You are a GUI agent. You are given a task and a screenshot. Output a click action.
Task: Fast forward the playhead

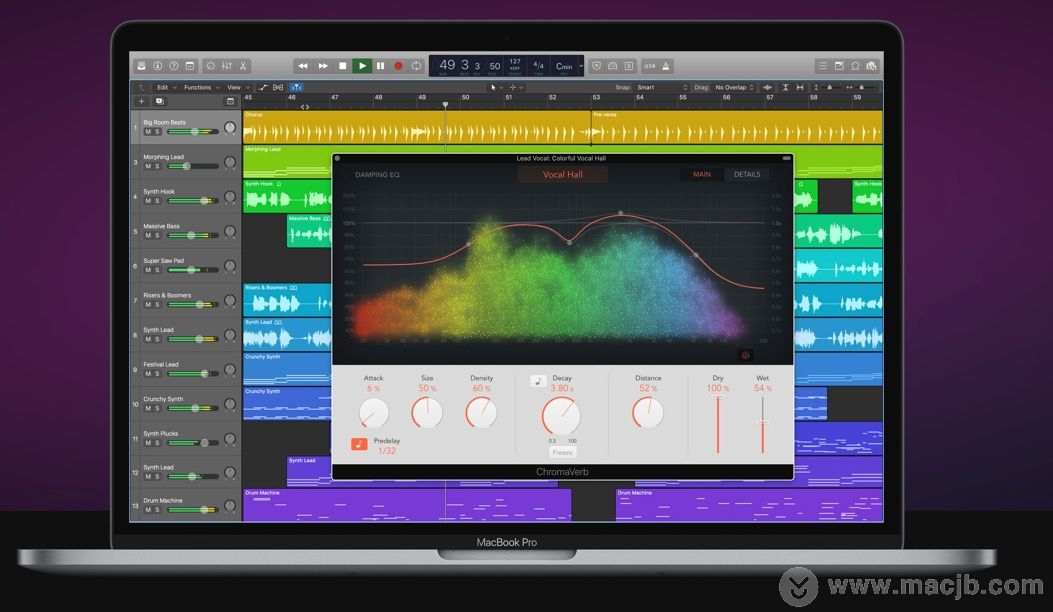[x=323, y=66]
